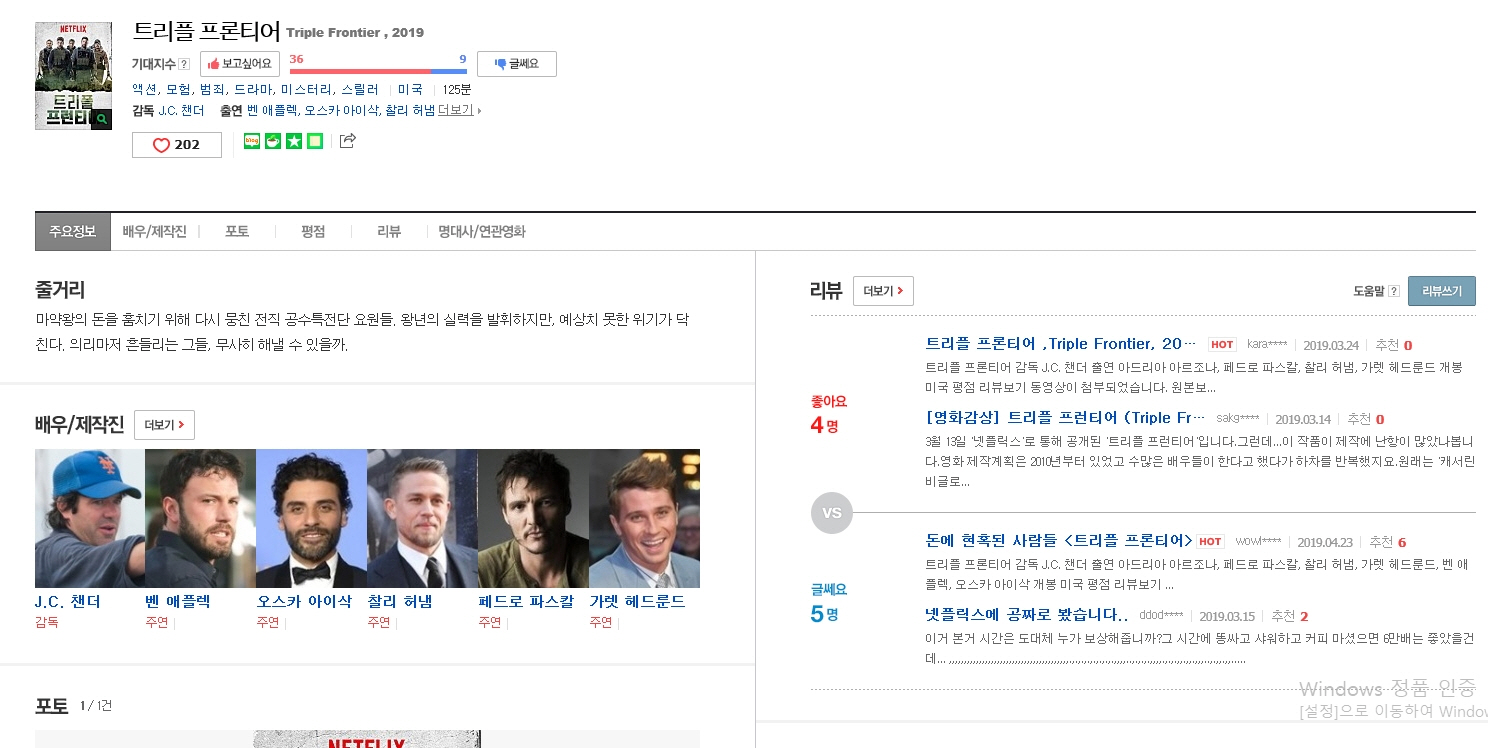Share to Naver Blog via the blog icon
The width and height of the screenshot is (1488, 748).
click(252, 141)
